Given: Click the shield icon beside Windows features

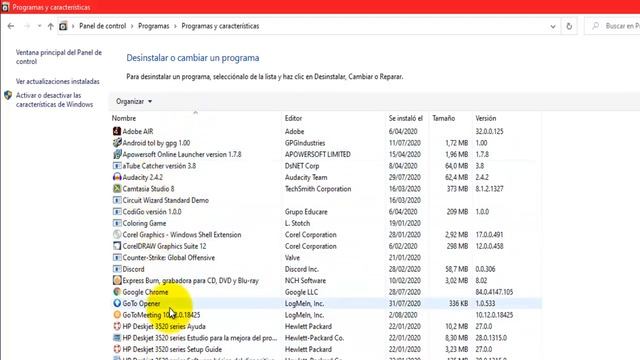Looking at the screenshot, I should pos(8,95).
